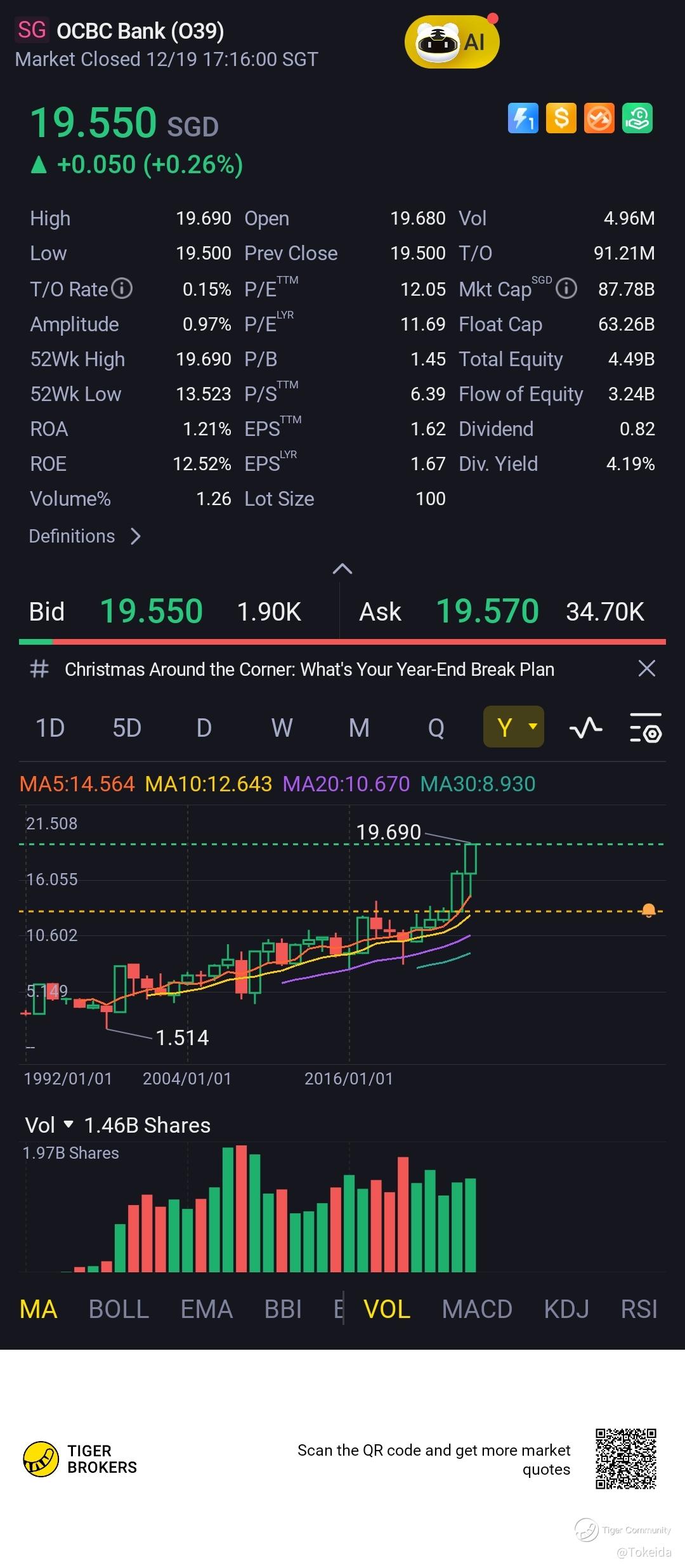Screen dimensions: 685x1568
Task: Tap the SG market badge
Action: [x=32, y=30]
